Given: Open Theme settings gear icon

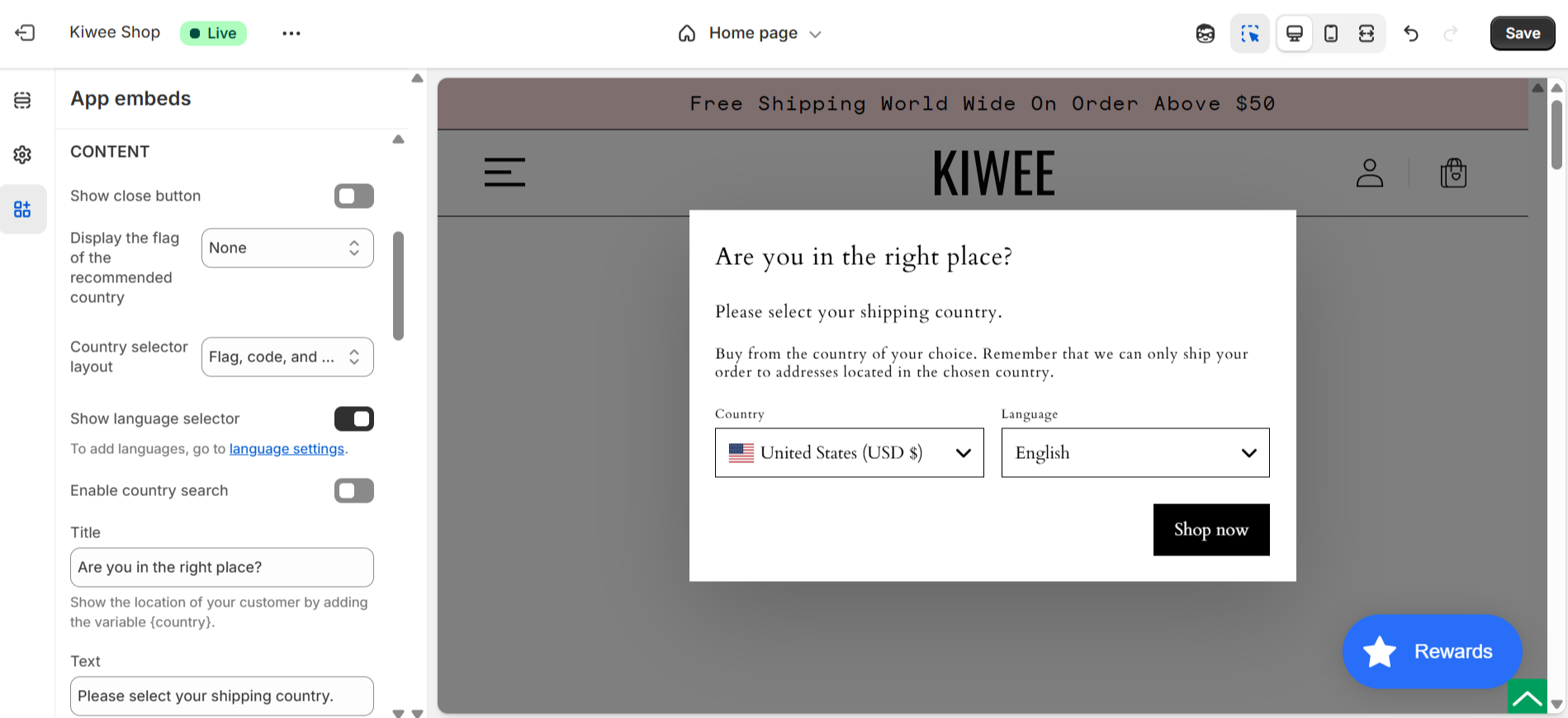Looking at the screenshot, I should tap(22, 154).
